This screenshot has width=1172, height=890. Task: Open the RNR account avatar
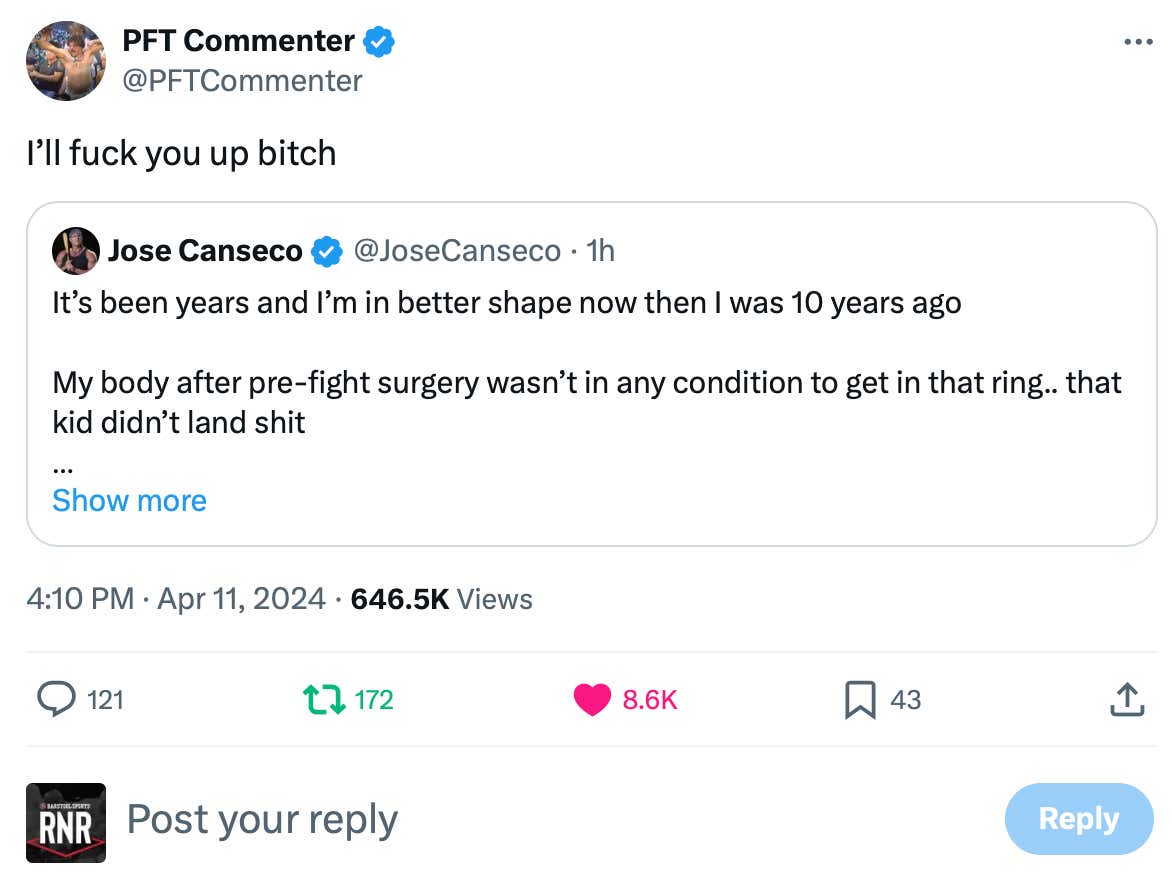pyautogui.click(x=65, y=821)
